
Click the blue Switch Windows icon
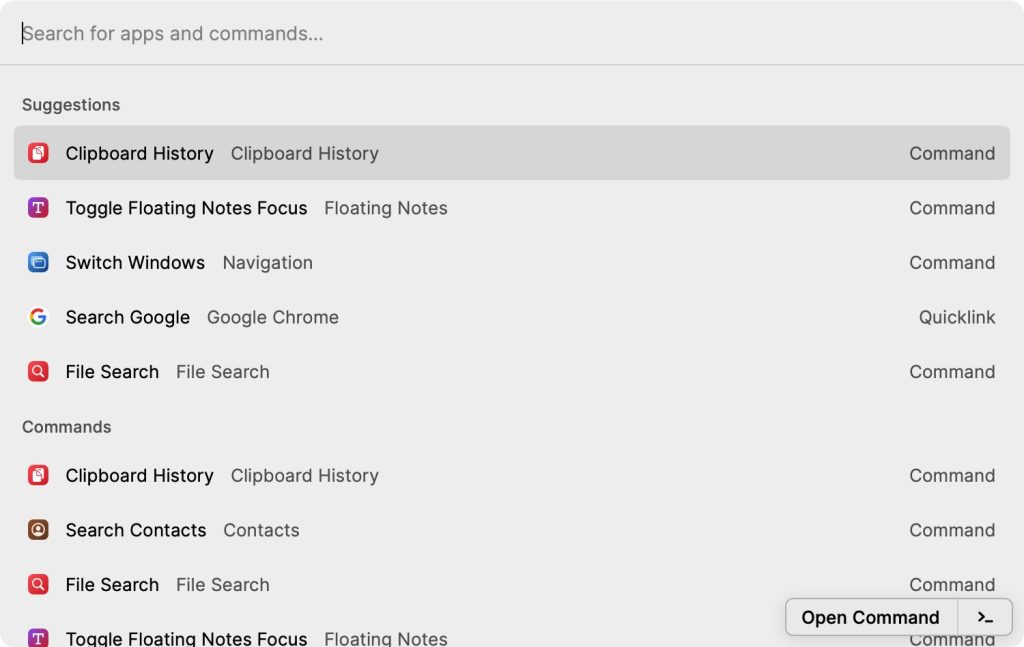pos(38,263)
